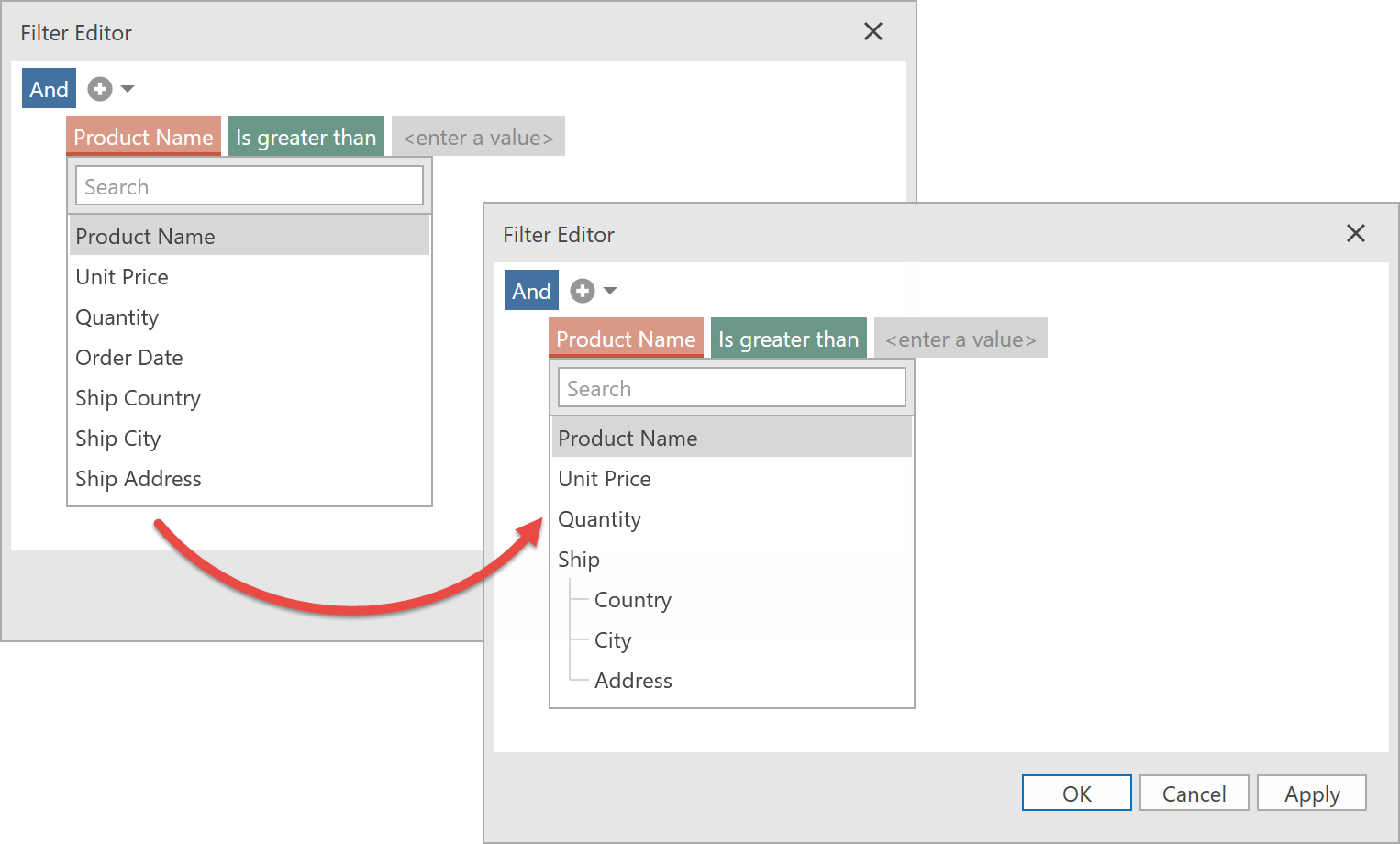Select City under the Ship group
This screenshot has height=844, width=1400.
[613, 640]
